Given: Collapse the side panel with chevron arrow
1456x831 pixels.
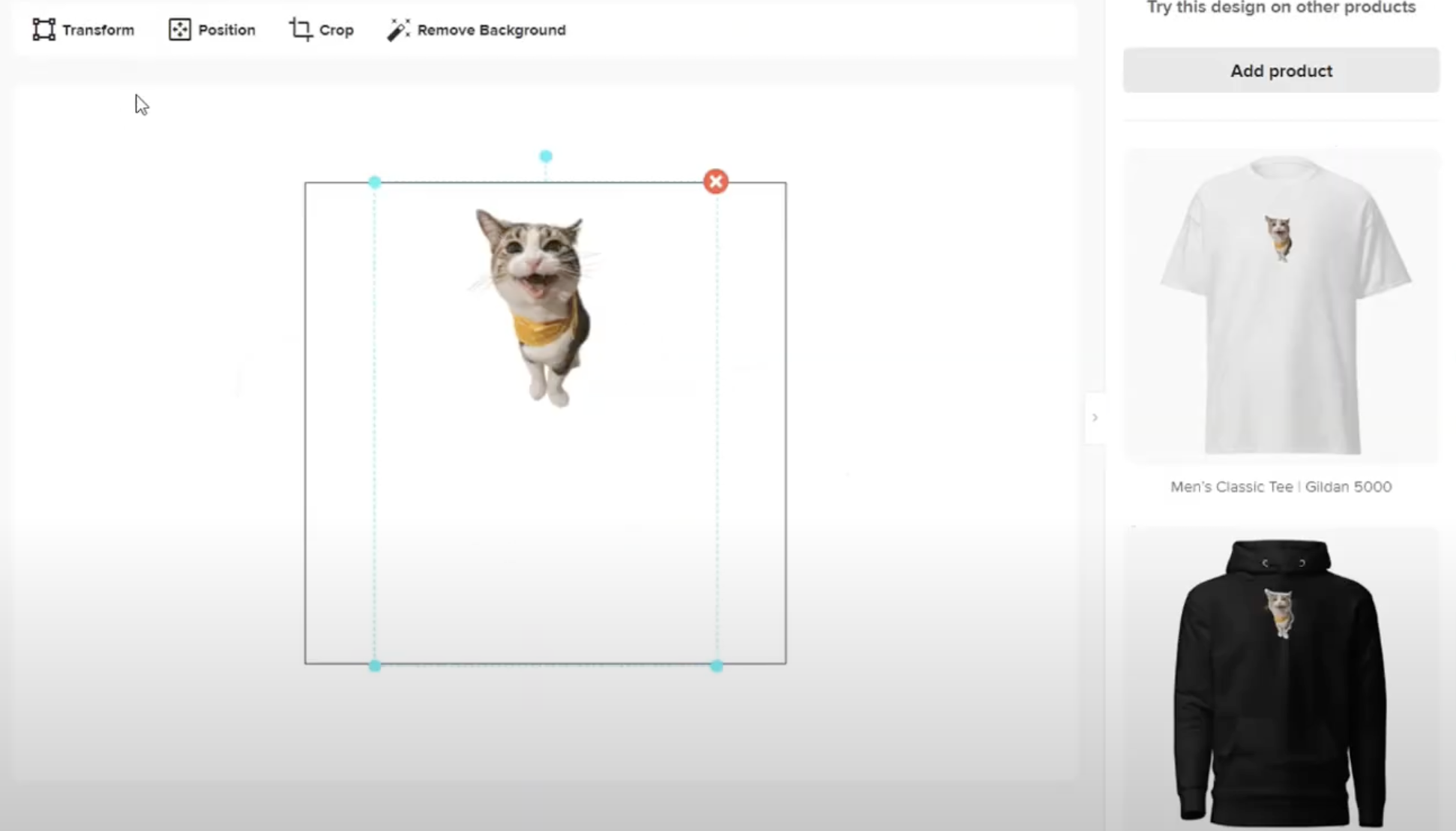Looking at the screenshot, I should pyautogui.click(x=1095, y=418).
